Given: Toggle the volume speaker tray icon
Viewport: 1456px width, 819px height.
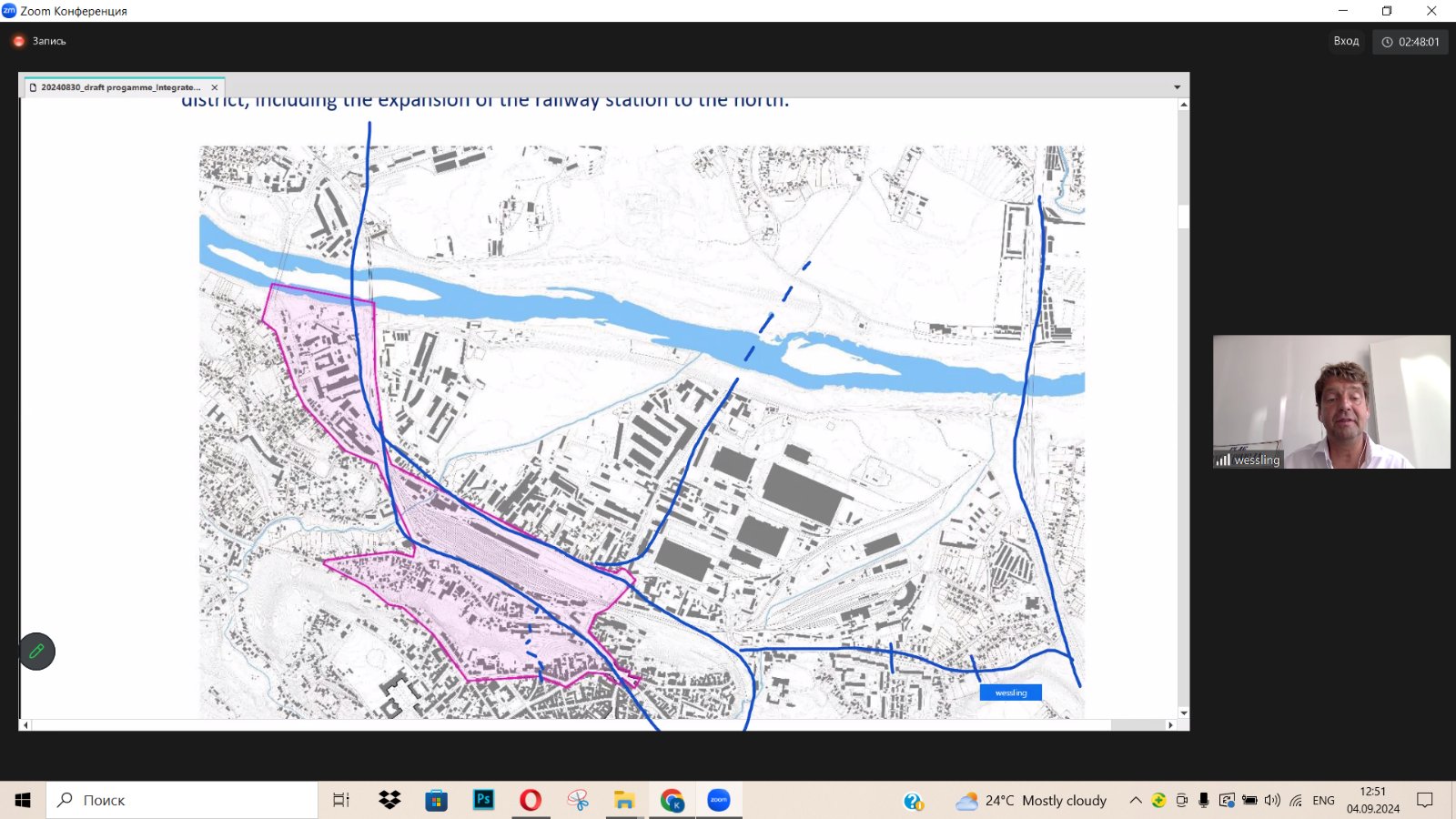Looking at the screenshot, I should point(1272,800).
